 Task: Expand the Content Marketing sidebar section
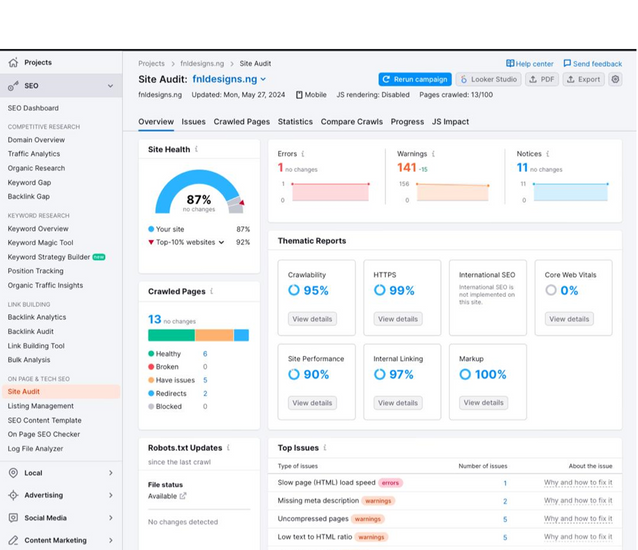pos(111,540)
